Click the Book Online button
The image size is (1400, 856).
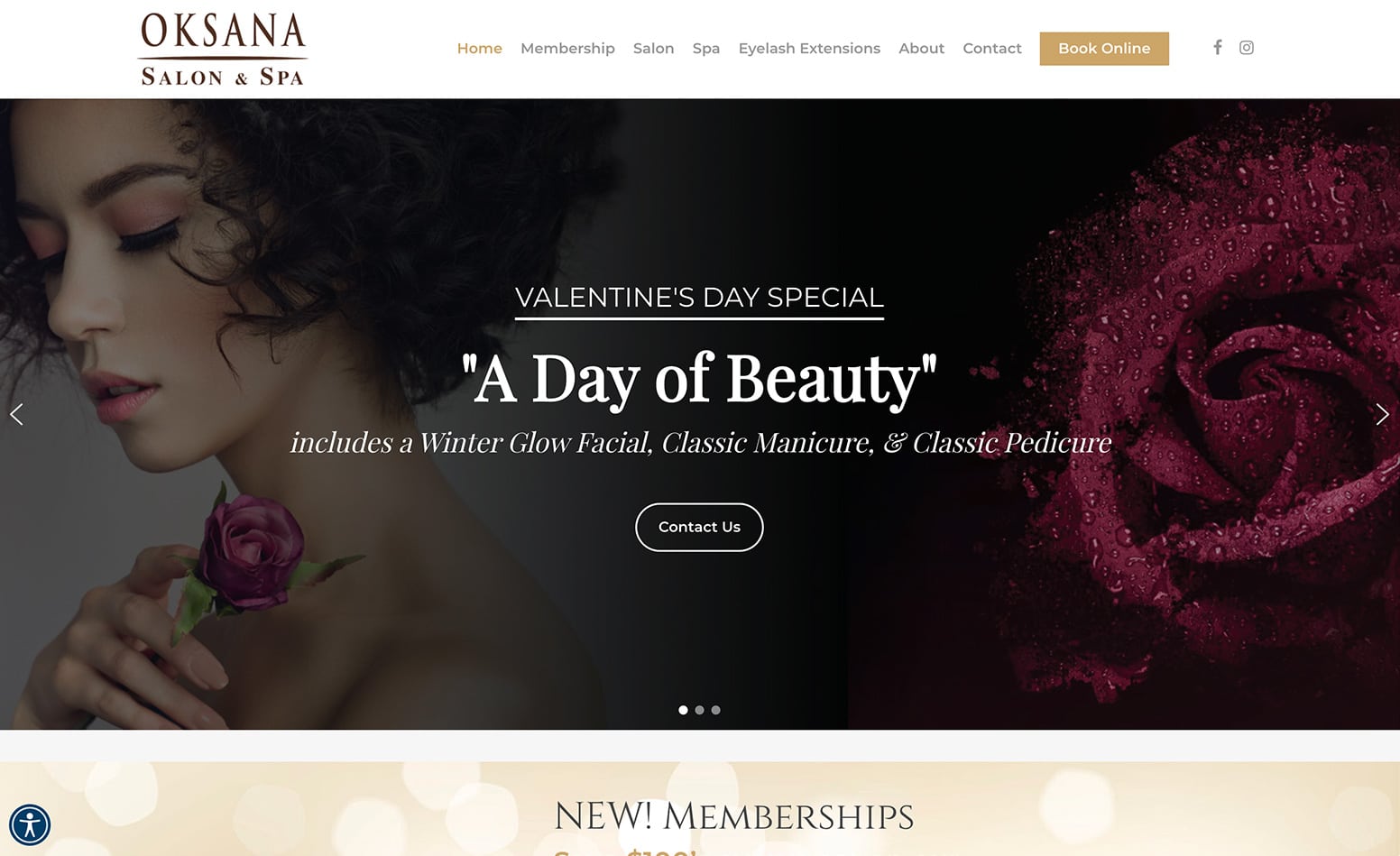(1104, 49)
